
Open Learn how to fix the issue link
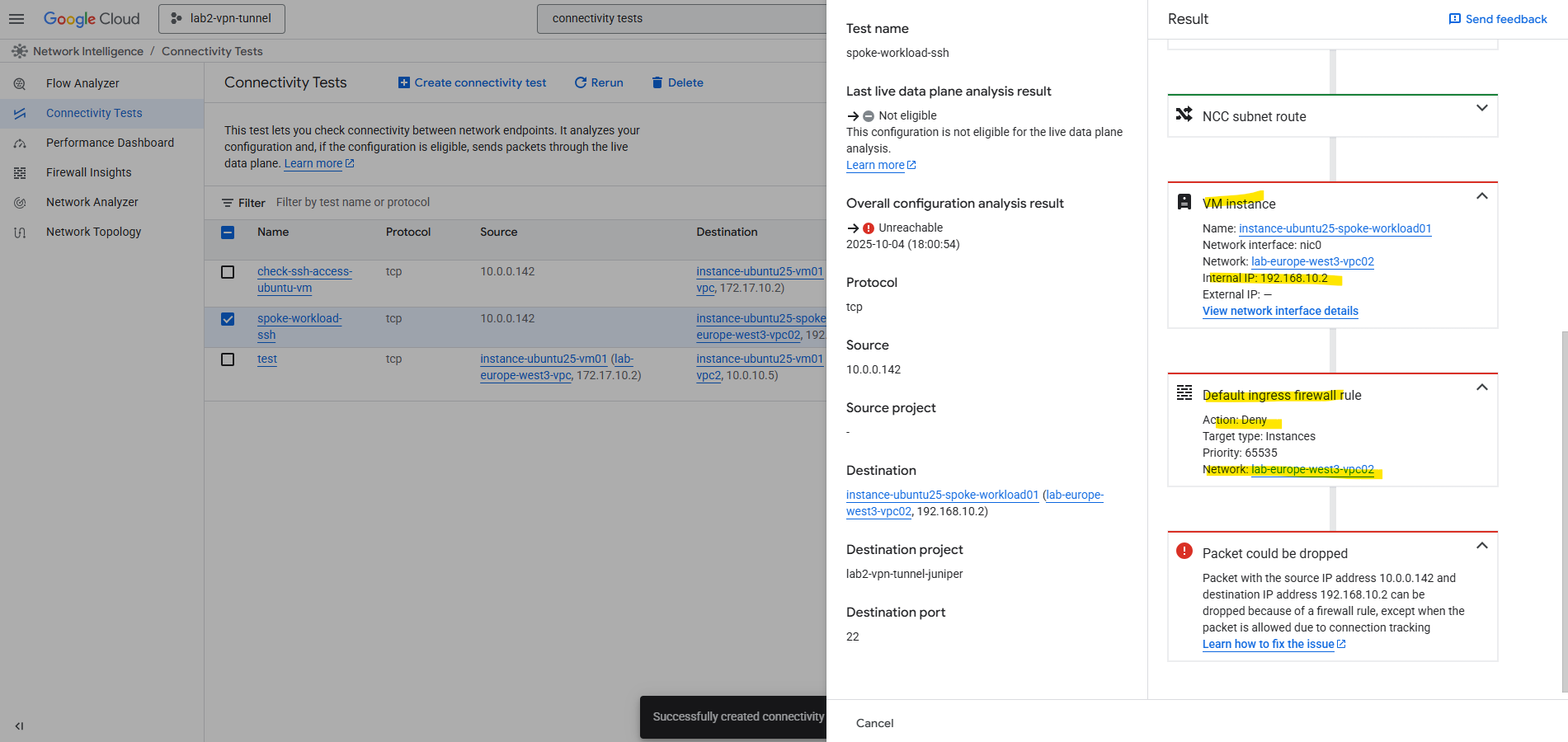click(1274, 644)
